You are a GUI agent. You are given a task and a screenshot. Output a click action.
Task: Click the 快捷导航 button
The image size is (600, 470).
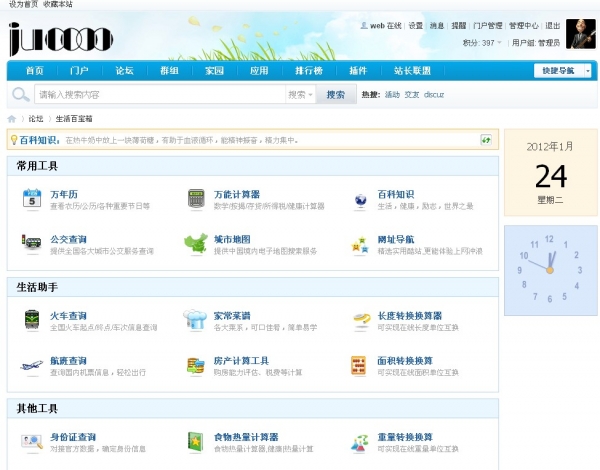point(558,71)
